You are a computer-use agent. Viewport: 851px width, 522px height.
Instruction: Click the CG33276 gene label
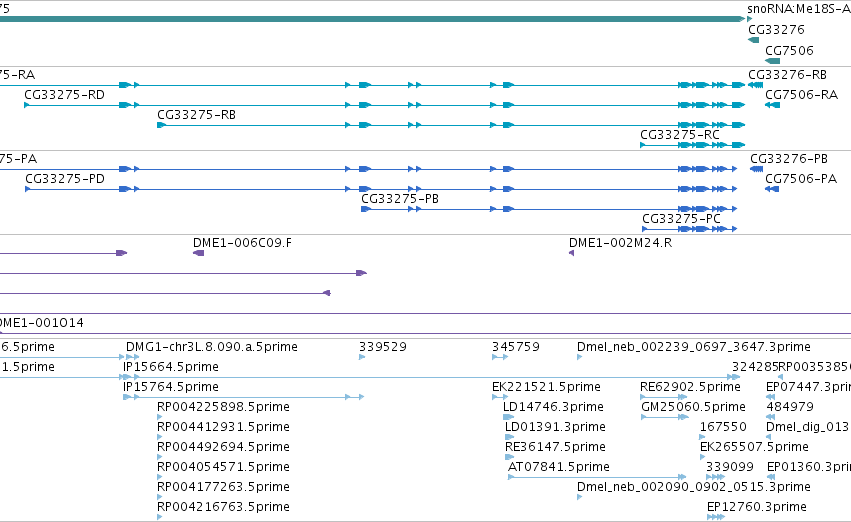click(x=776, y=30)
